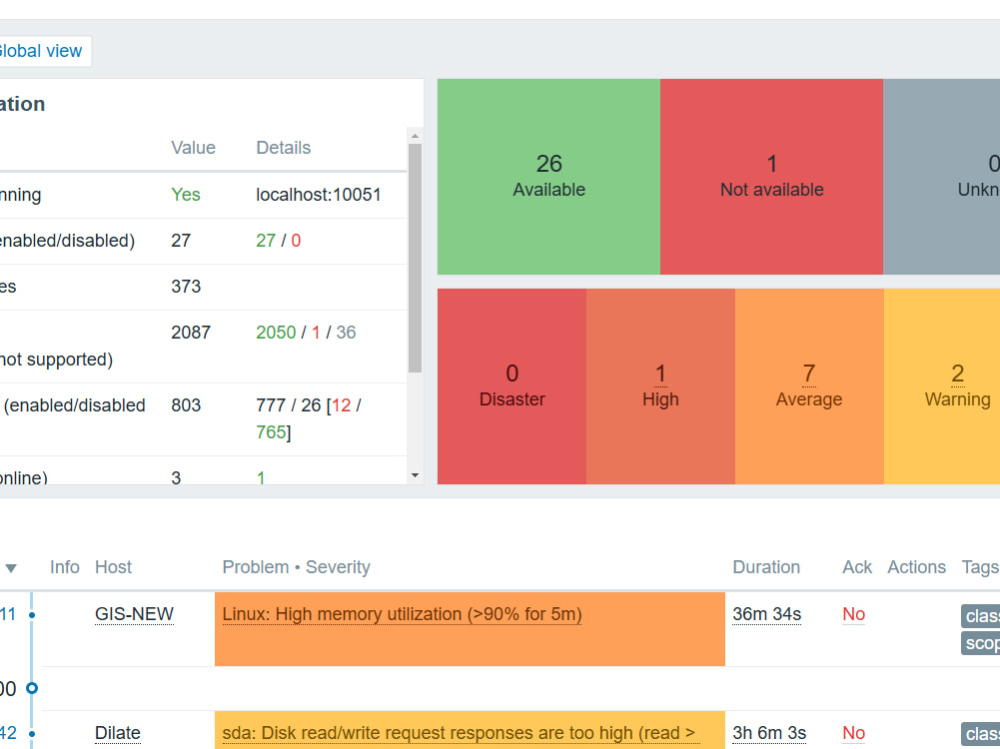Acknowledge the Dilate problem via No

point(853,733)
